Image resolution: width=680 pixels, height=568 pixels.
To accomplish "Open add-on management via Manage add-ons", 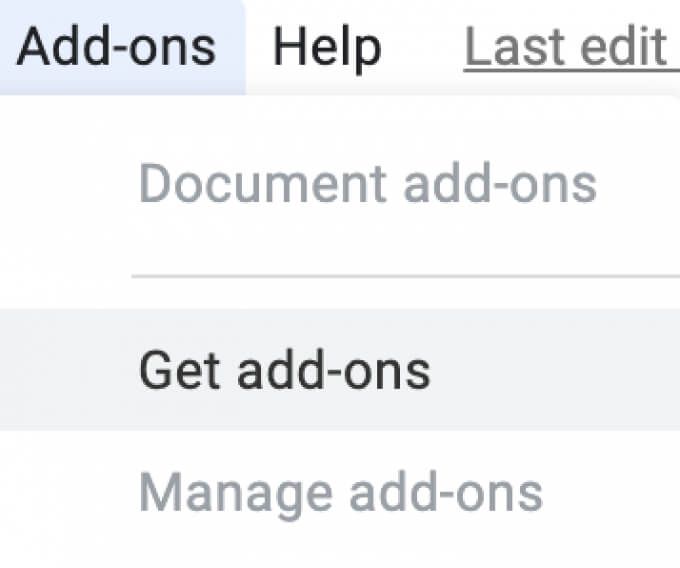I will tap(340, 494).
